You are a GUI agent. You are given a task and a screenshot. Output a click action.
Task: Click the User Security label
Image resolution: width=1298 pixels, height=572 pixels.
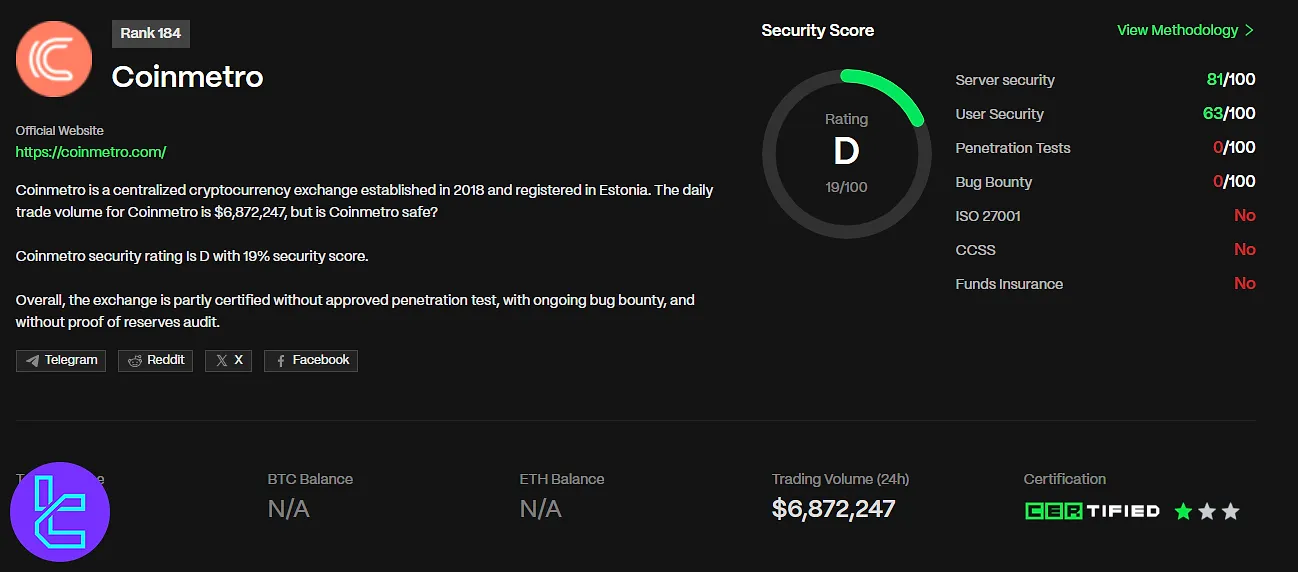coord(999,114)
